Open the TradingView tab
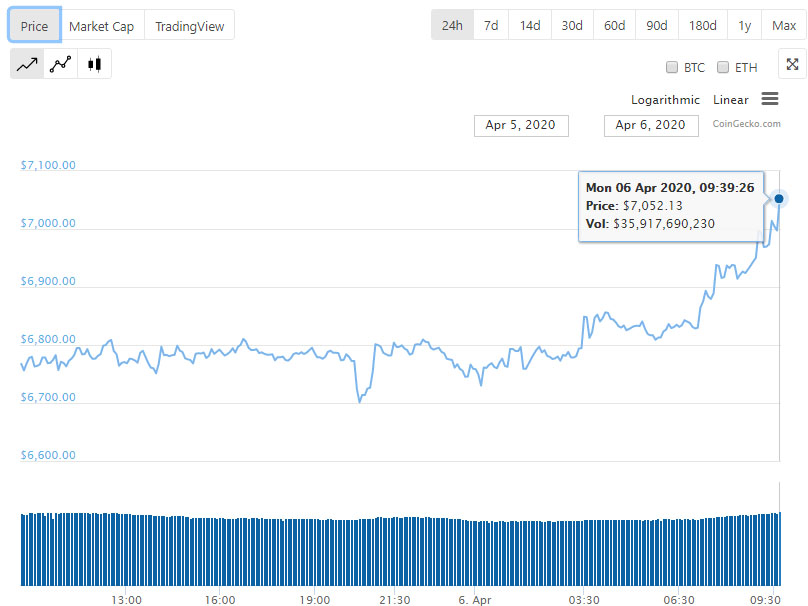Image resolution: width=808 pixels, height=606 pixels. point(189,26)
